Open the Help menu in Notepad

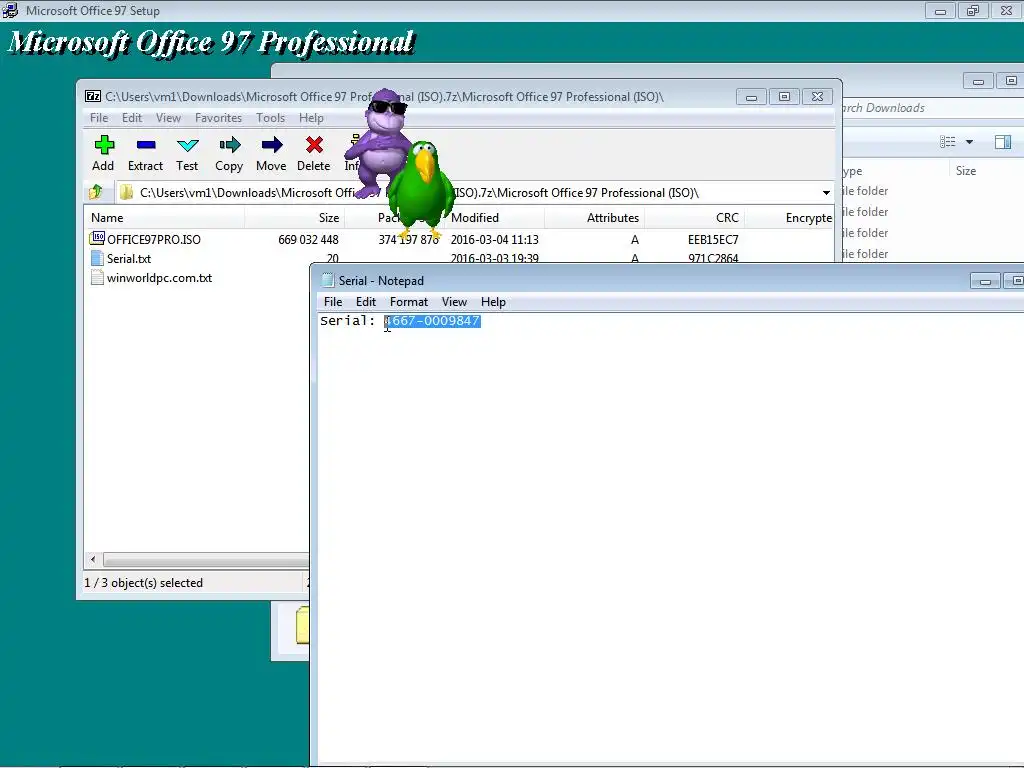[x=493, y=302]
